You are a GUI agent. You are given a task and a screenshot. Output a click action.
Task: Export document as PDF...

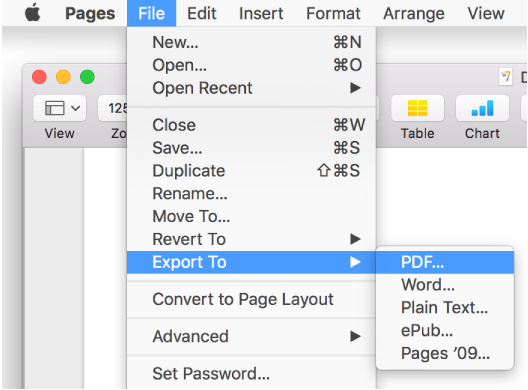click(x=445, y=262)
